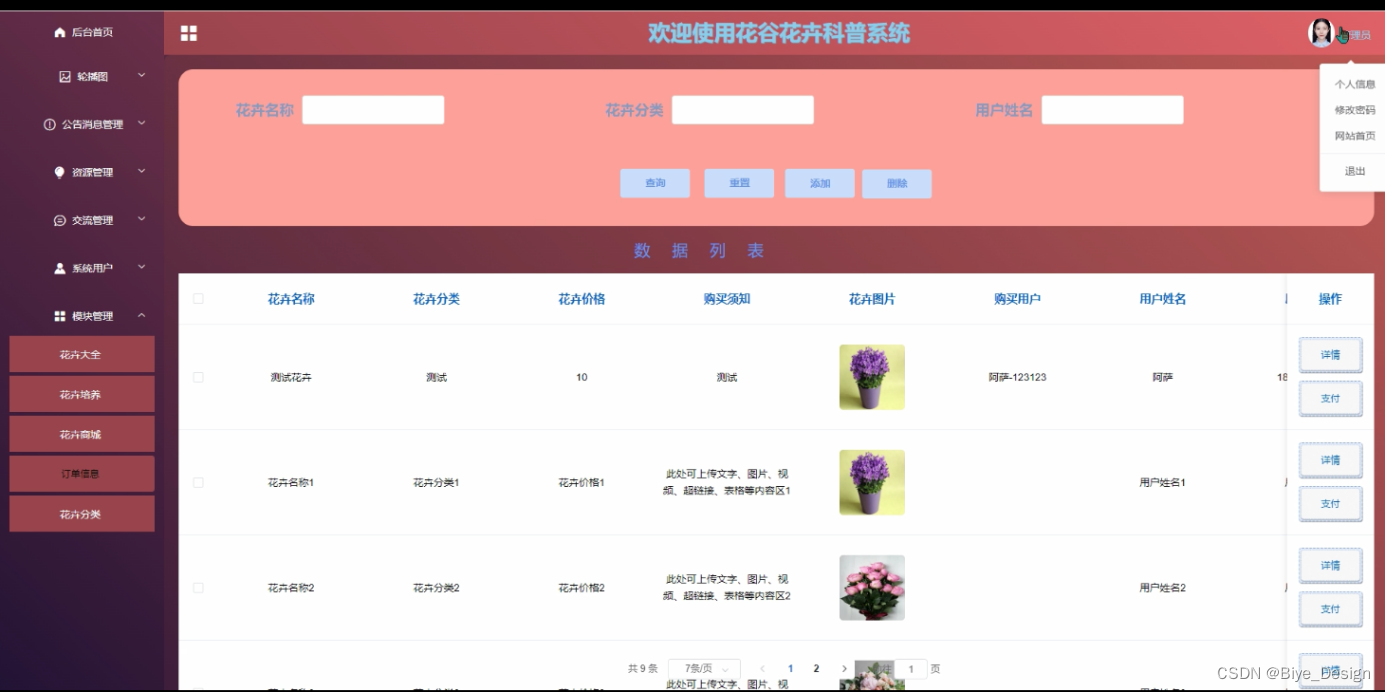Expand the 资源管理 menu chevron
The height and width of the screenshot is (692, 1385).
141,171
